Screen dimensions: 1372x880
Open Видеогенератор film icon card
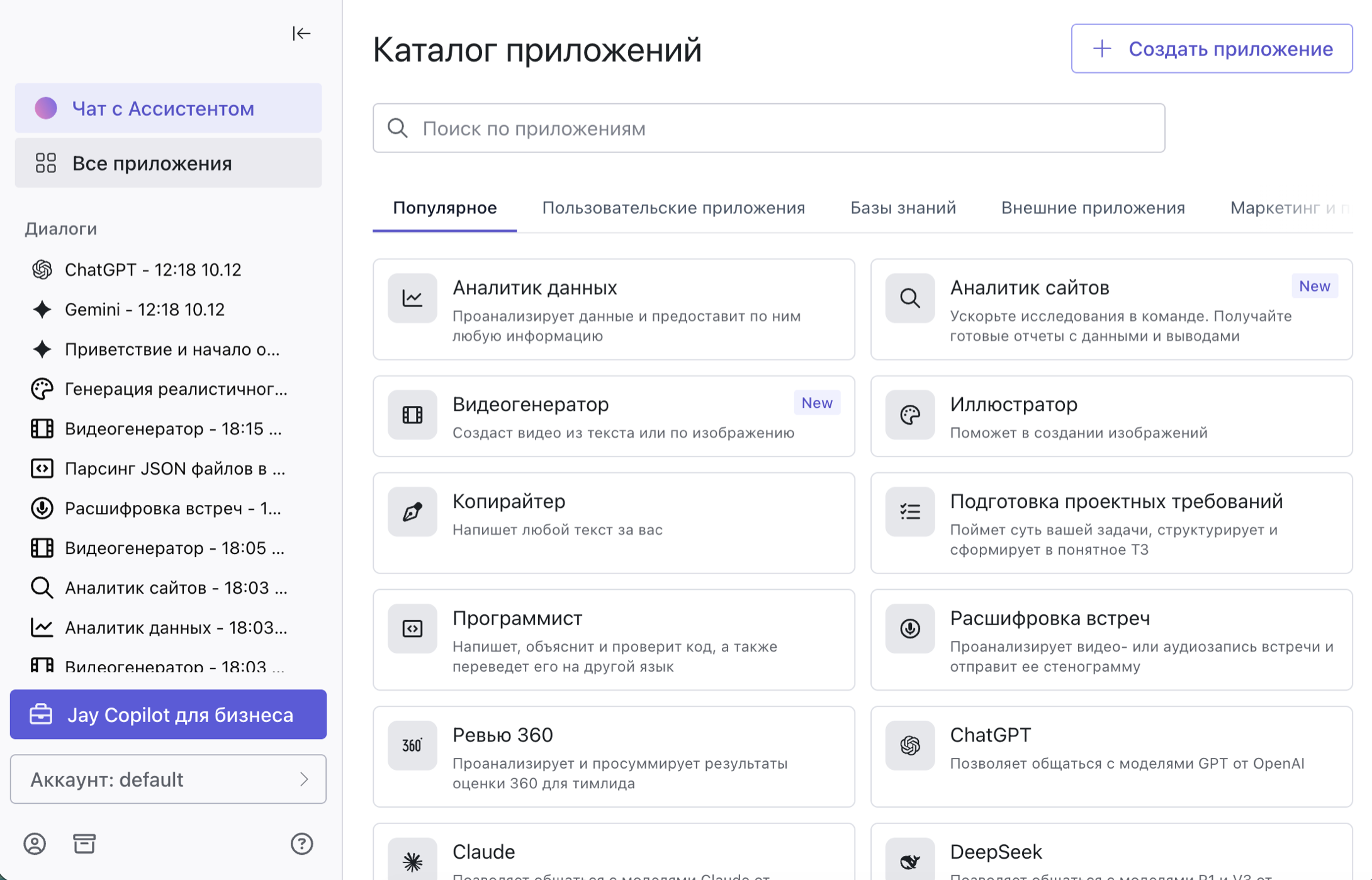(x=412, y=415)
